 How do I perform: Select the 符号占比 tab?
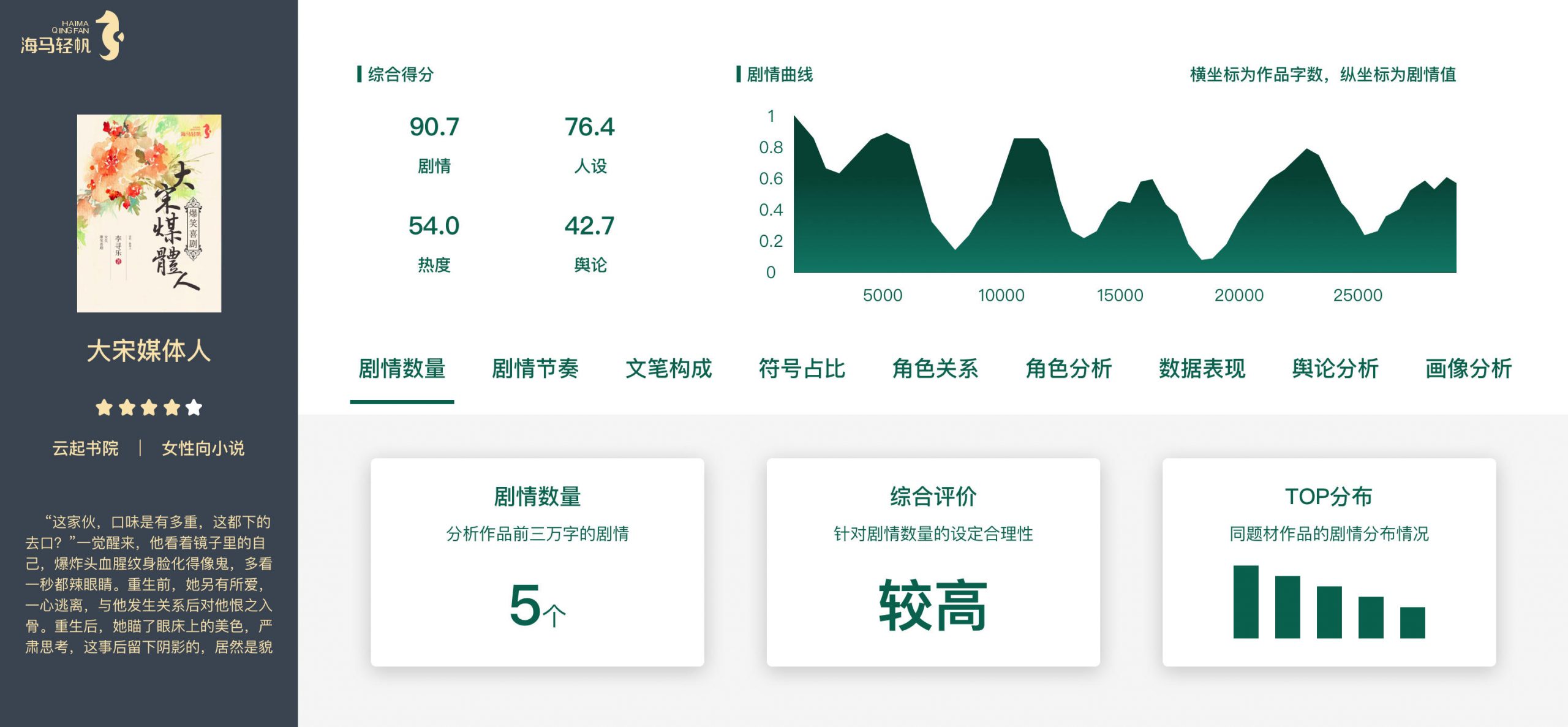coord(802,369)
